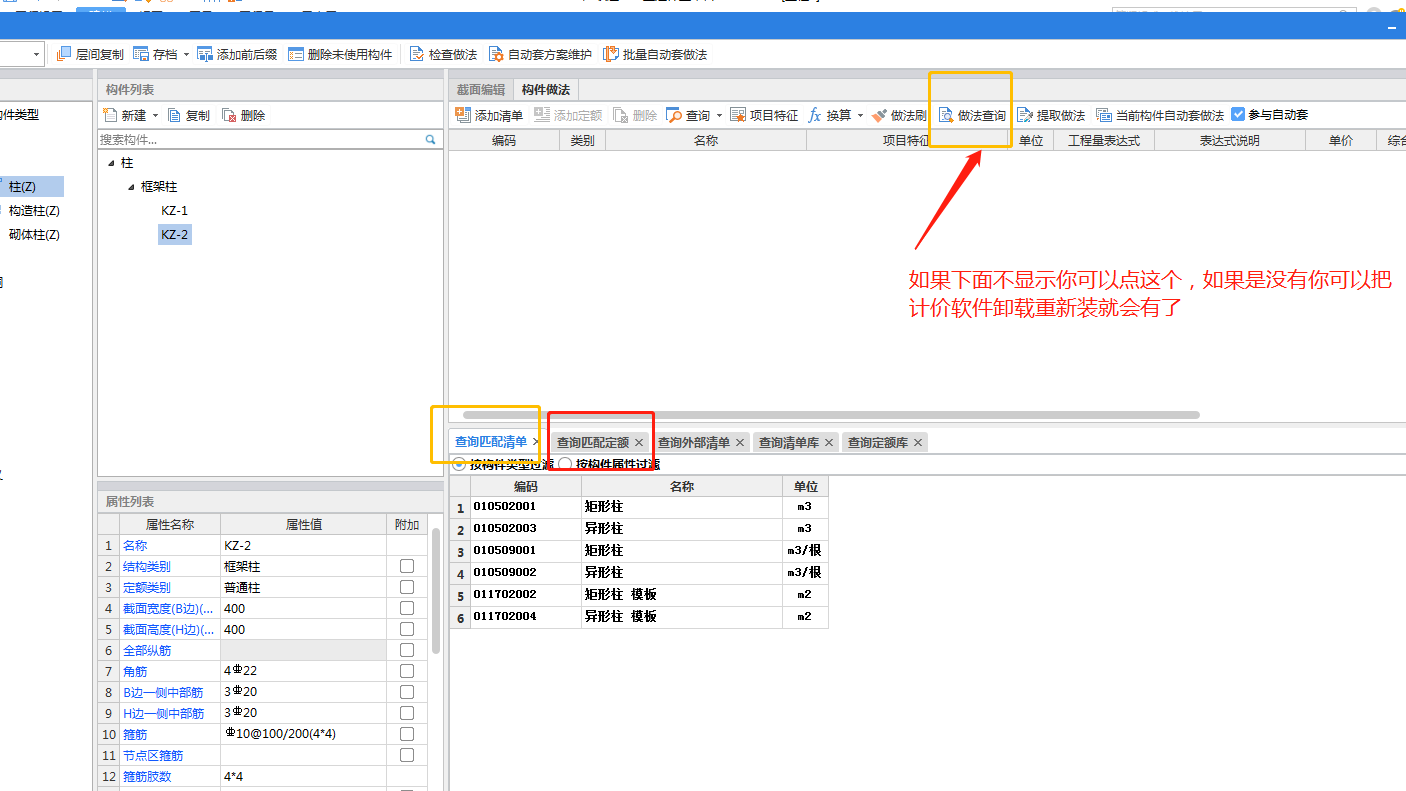Image resolution: width=1406 pixels, height=791 pixels.
Task: Click the search magnifier icon
Action: point(431,140)
